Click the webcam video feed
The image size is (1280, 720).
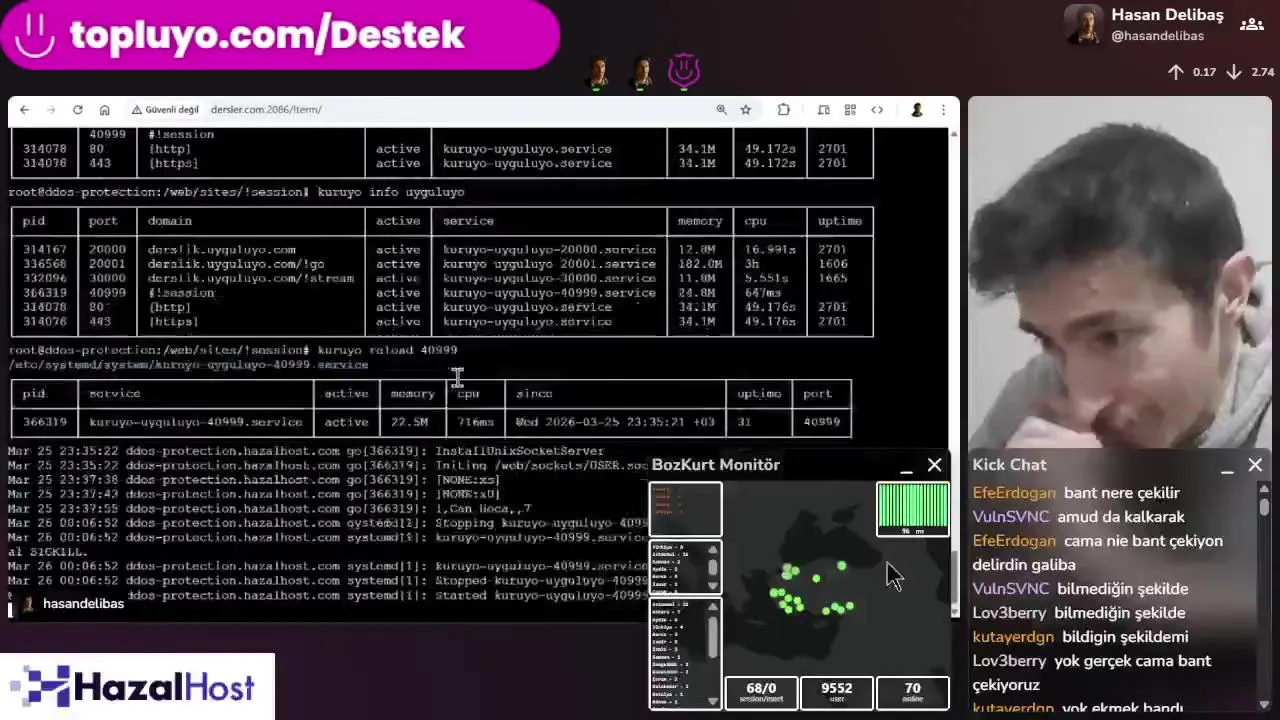[x=1119, y=272]
